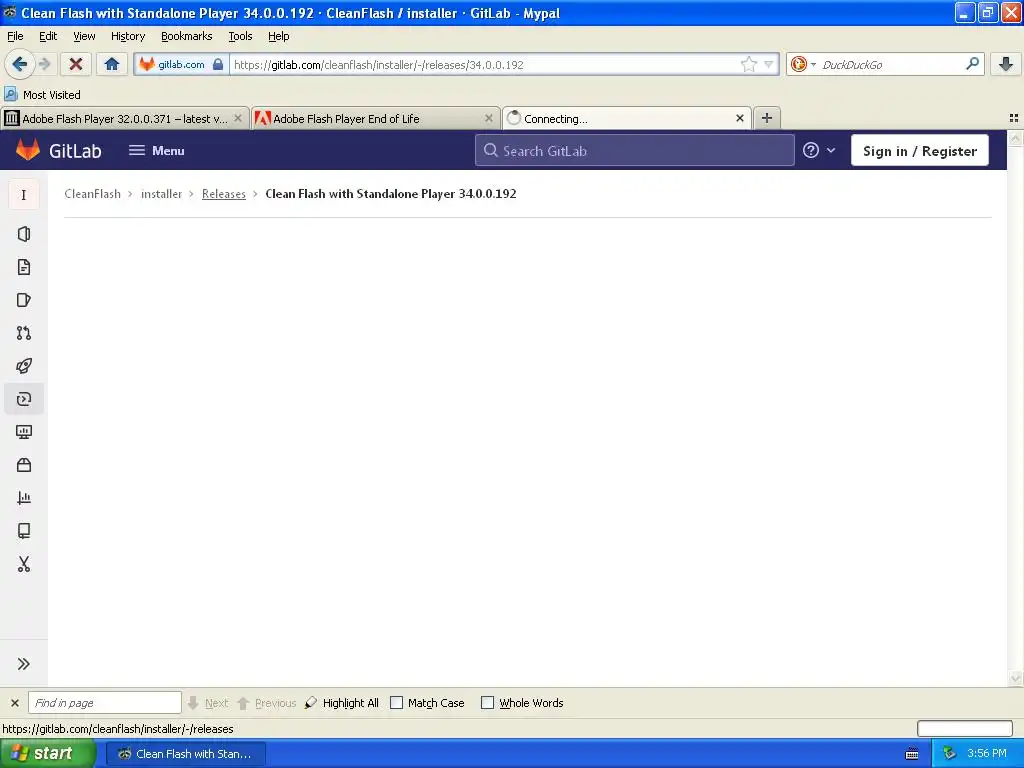This screenshot has width=1024, height=768.
Task: Enable the Whole Words checkbox
Action: tap(487, 703)
